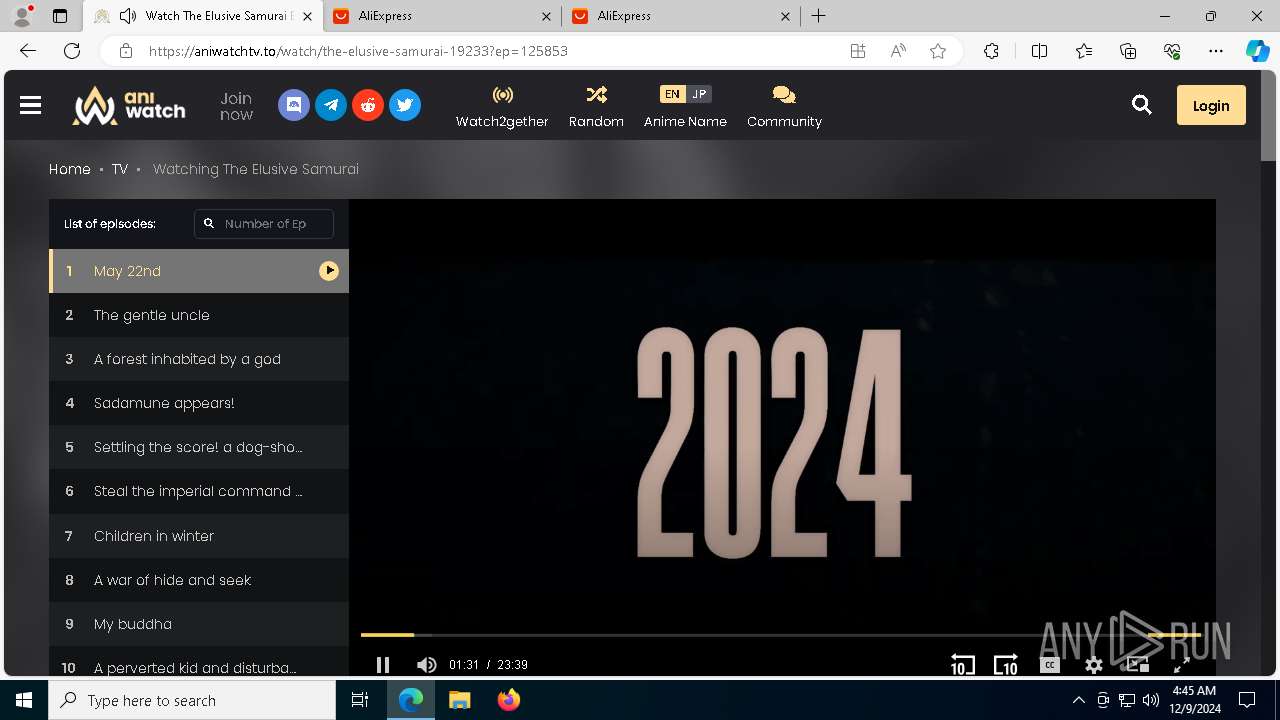
Task: Open Edge app available icon in address bar
Action: click(x=857, y=51)
